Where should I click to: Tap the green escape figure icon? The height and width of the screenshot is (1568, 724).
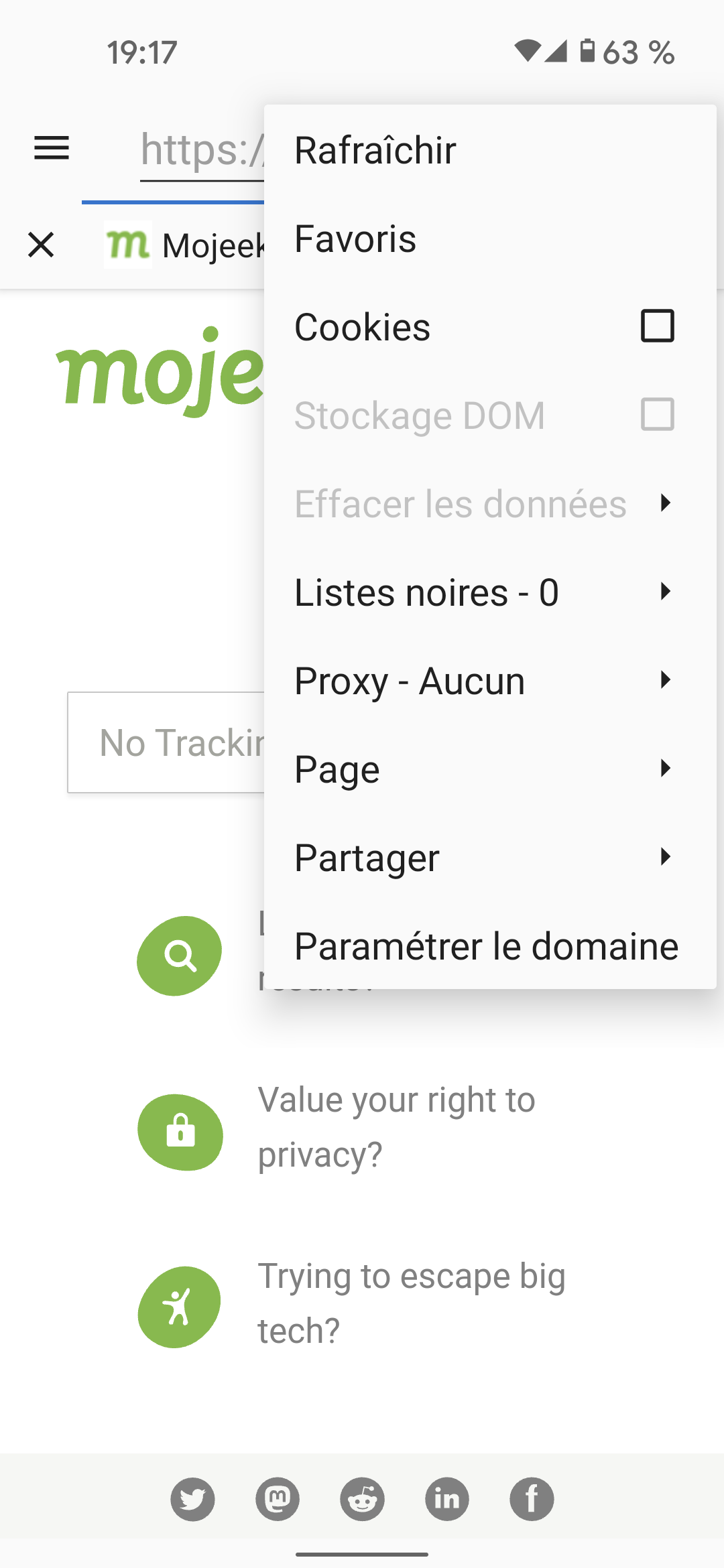tap(179, 1307)
